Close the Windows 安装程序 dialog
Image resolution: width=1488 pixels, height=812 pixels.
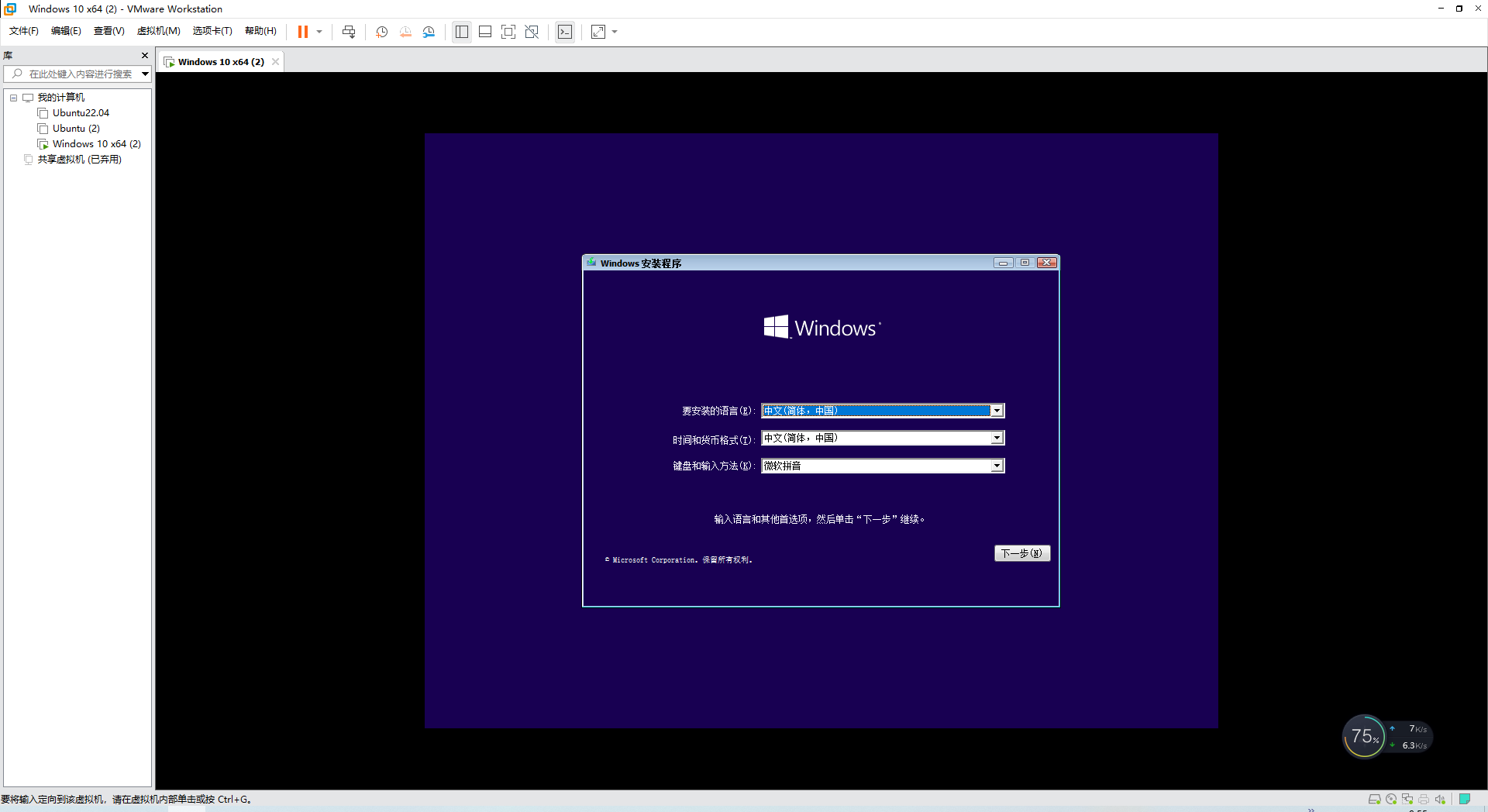point(1047,263)
